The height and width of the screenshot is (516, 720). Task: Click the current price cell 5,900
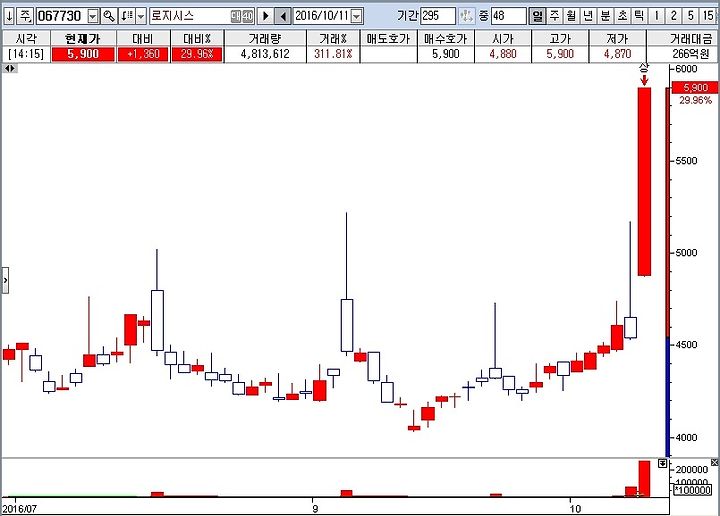coord(83,54)
